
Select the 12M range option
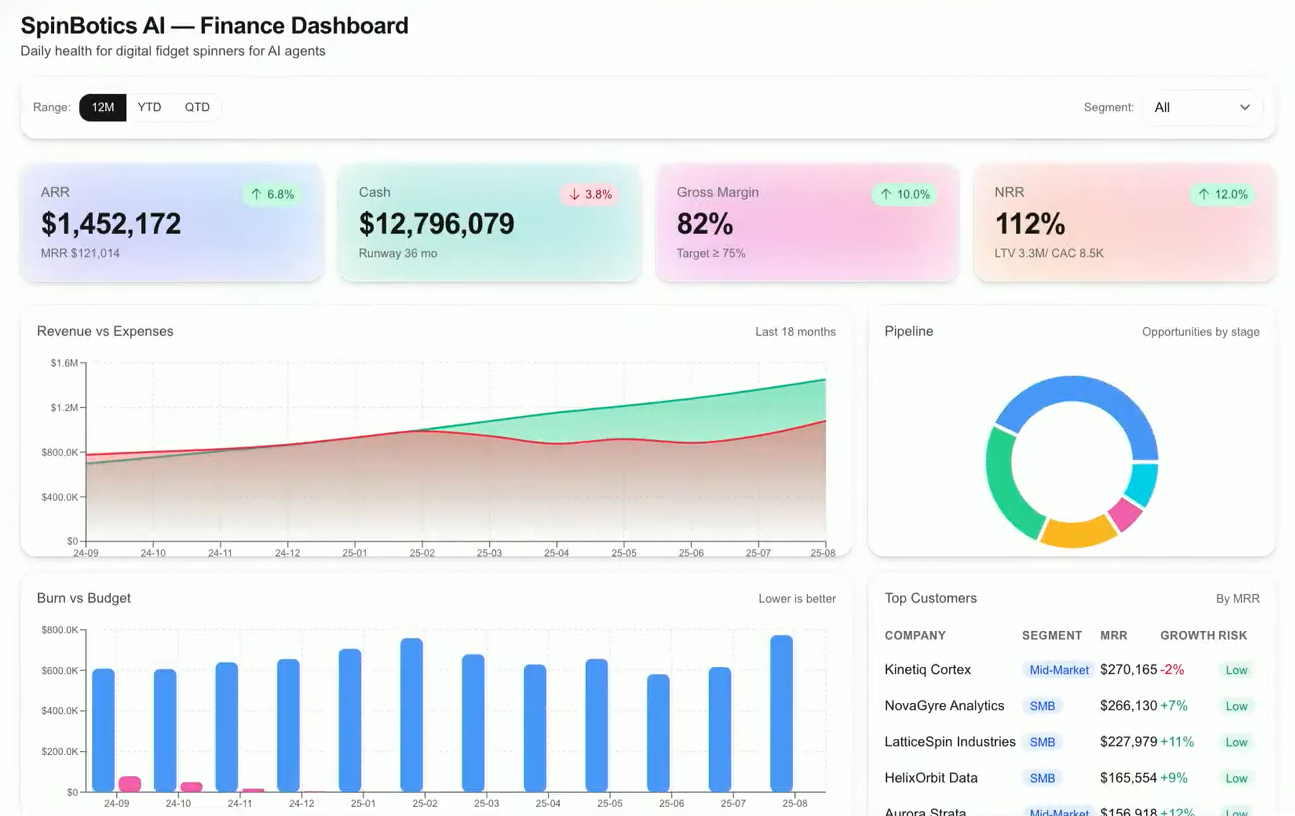point(103,107)
